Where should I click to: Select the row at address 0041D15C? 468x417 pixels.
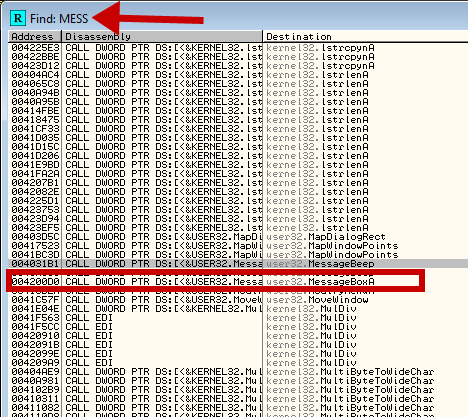tap(238, 147)
